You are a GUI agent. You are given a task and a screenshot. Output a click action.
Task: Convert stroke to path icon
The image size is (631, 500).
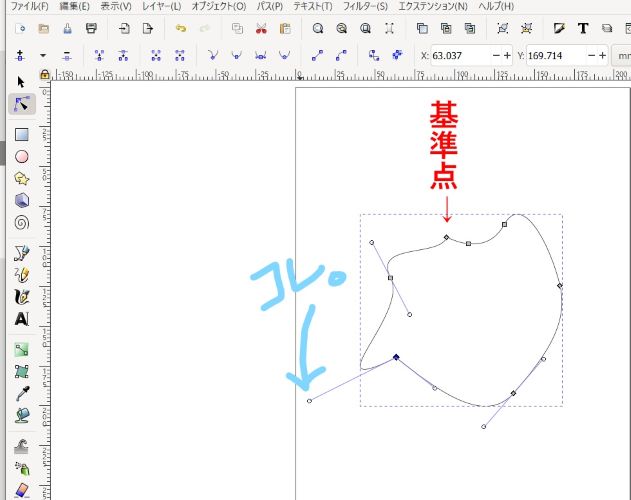pos(397,55)
